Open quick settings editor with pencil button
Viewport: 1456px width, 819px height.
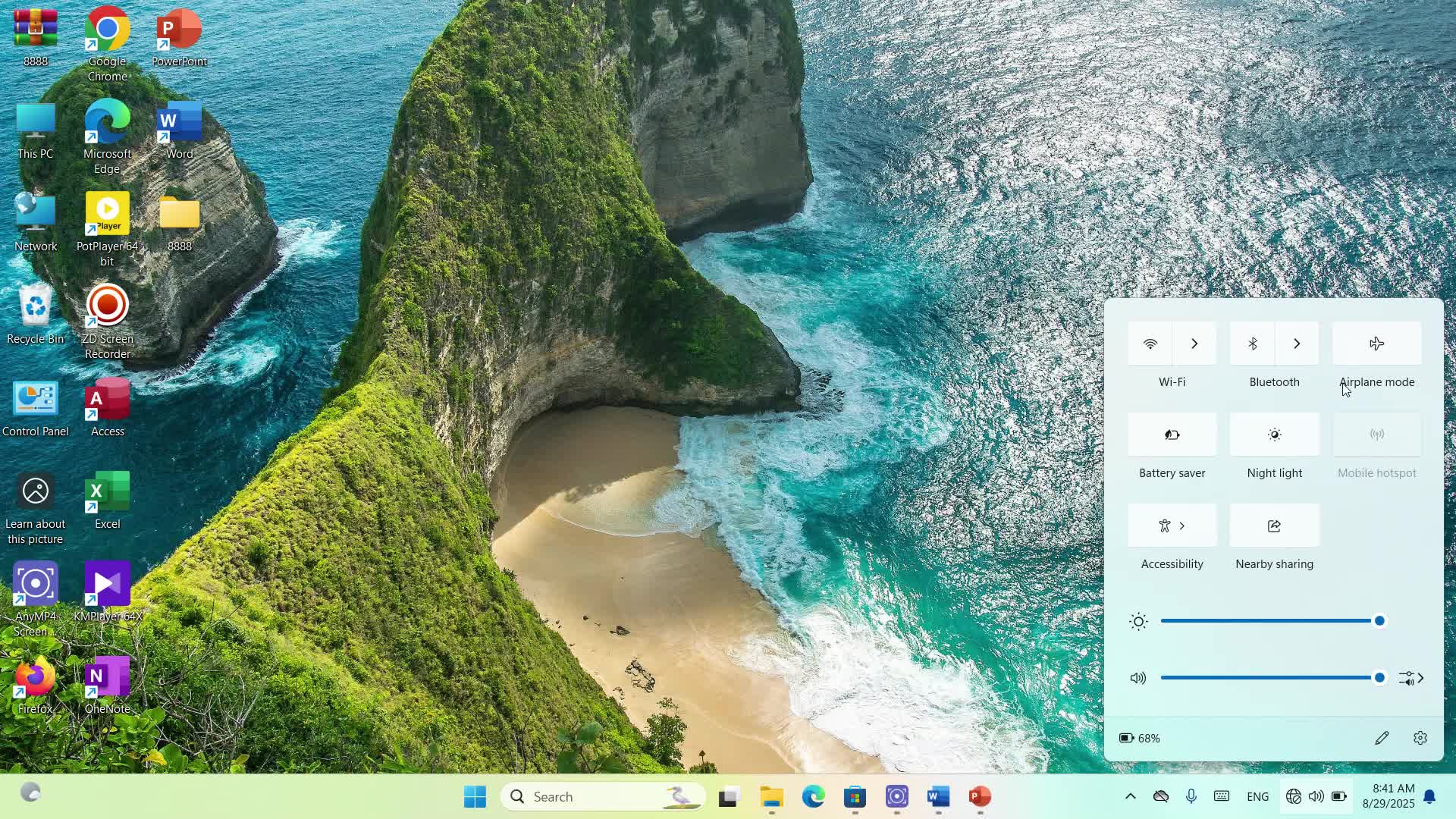coord(1382,737)
